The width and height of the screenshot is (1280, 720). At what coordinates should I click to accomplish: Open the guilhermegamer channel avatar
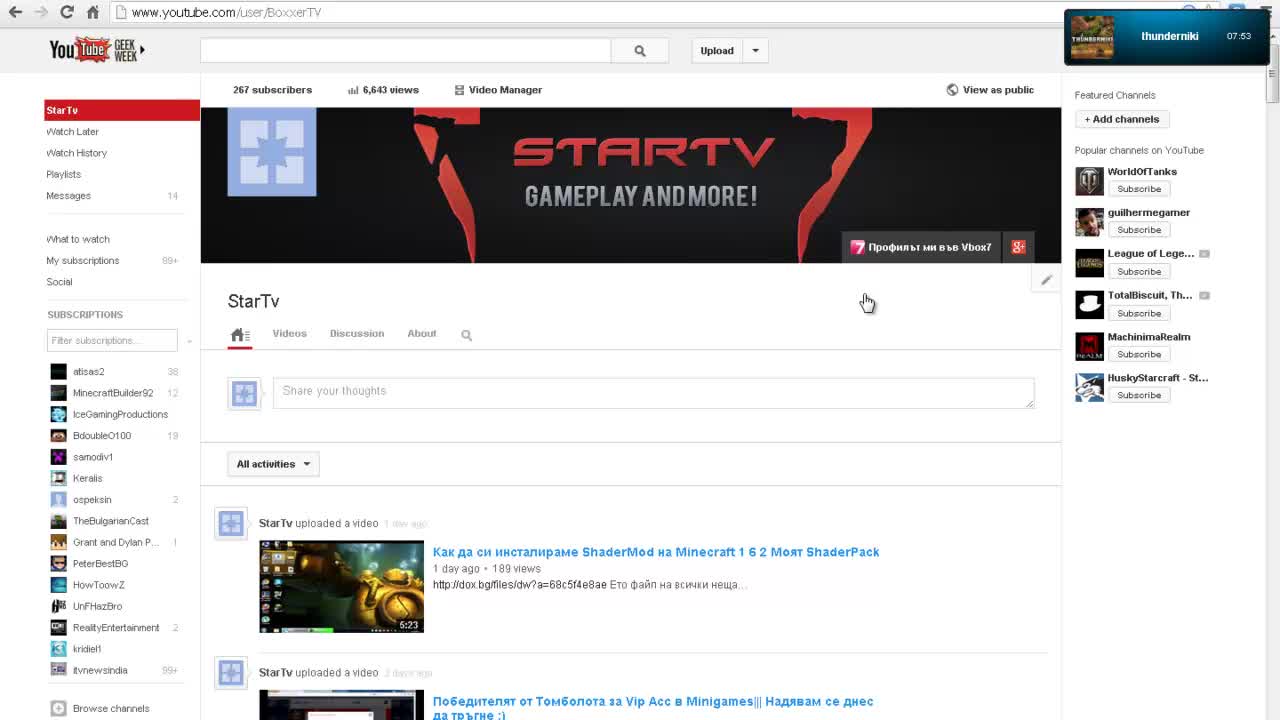(x=1089, y=222)
